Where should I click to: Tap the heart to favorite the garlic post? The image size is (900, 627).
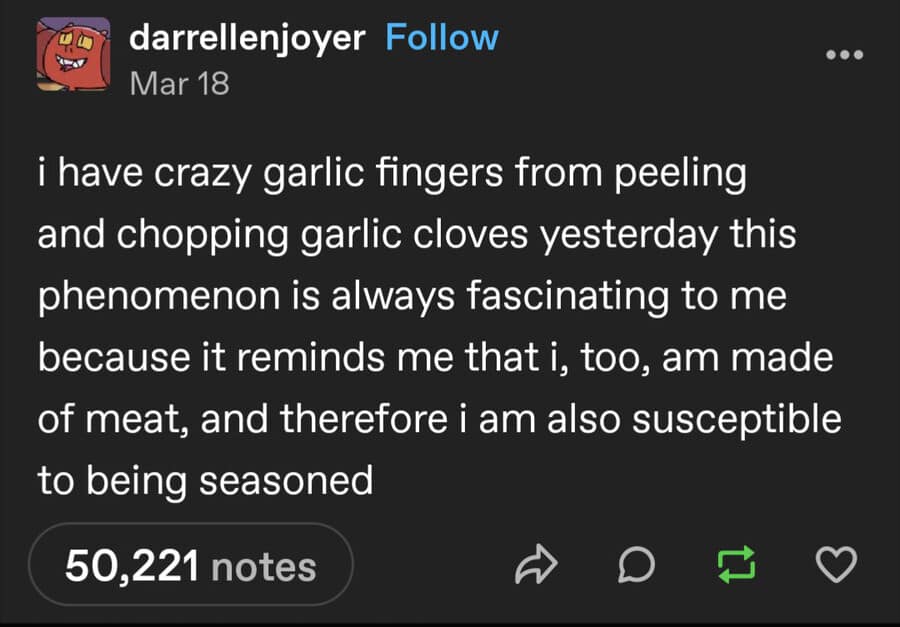[x=838, y=565]
